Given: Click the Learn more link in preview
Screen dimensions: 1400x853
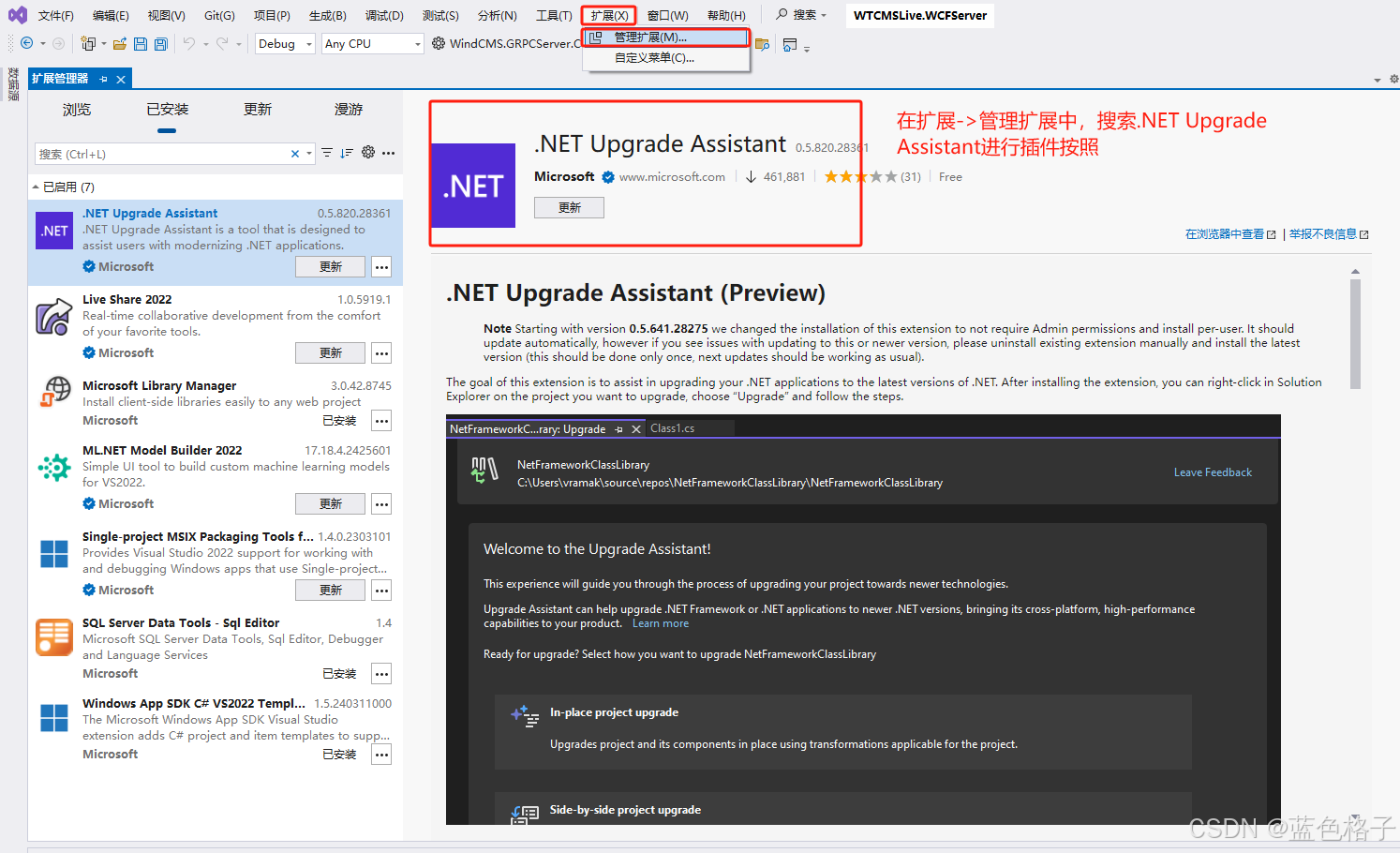Looking at the screenshot, I should coord(661,624).
